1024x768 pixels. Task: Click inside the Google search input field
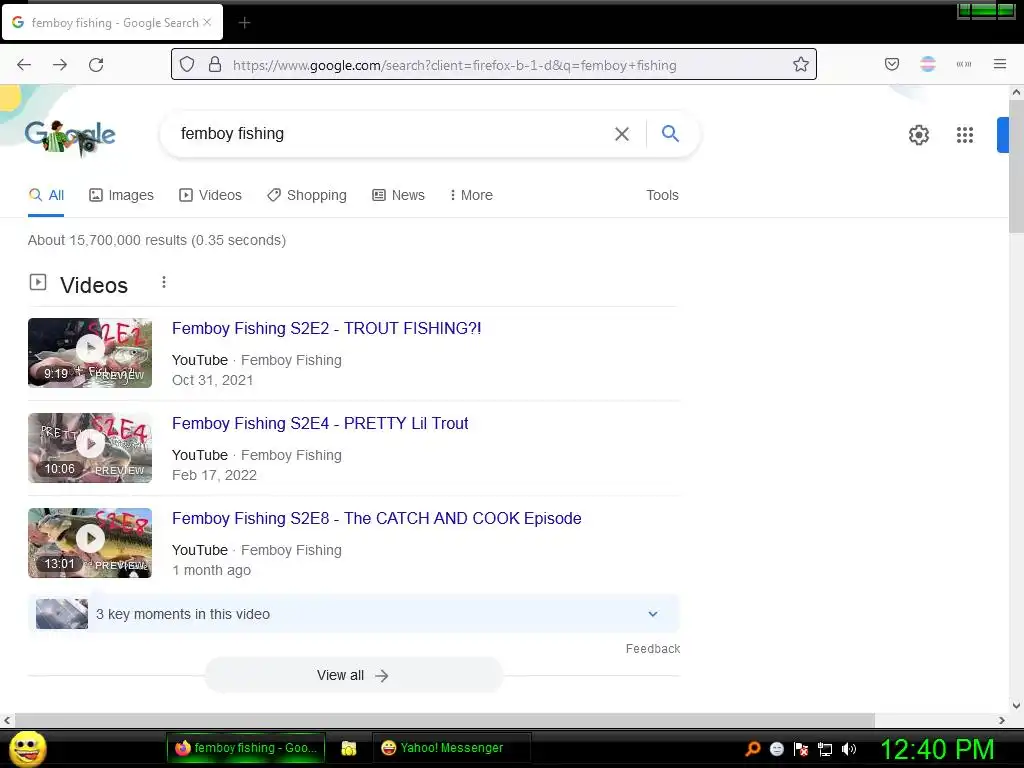pos(392,134)
